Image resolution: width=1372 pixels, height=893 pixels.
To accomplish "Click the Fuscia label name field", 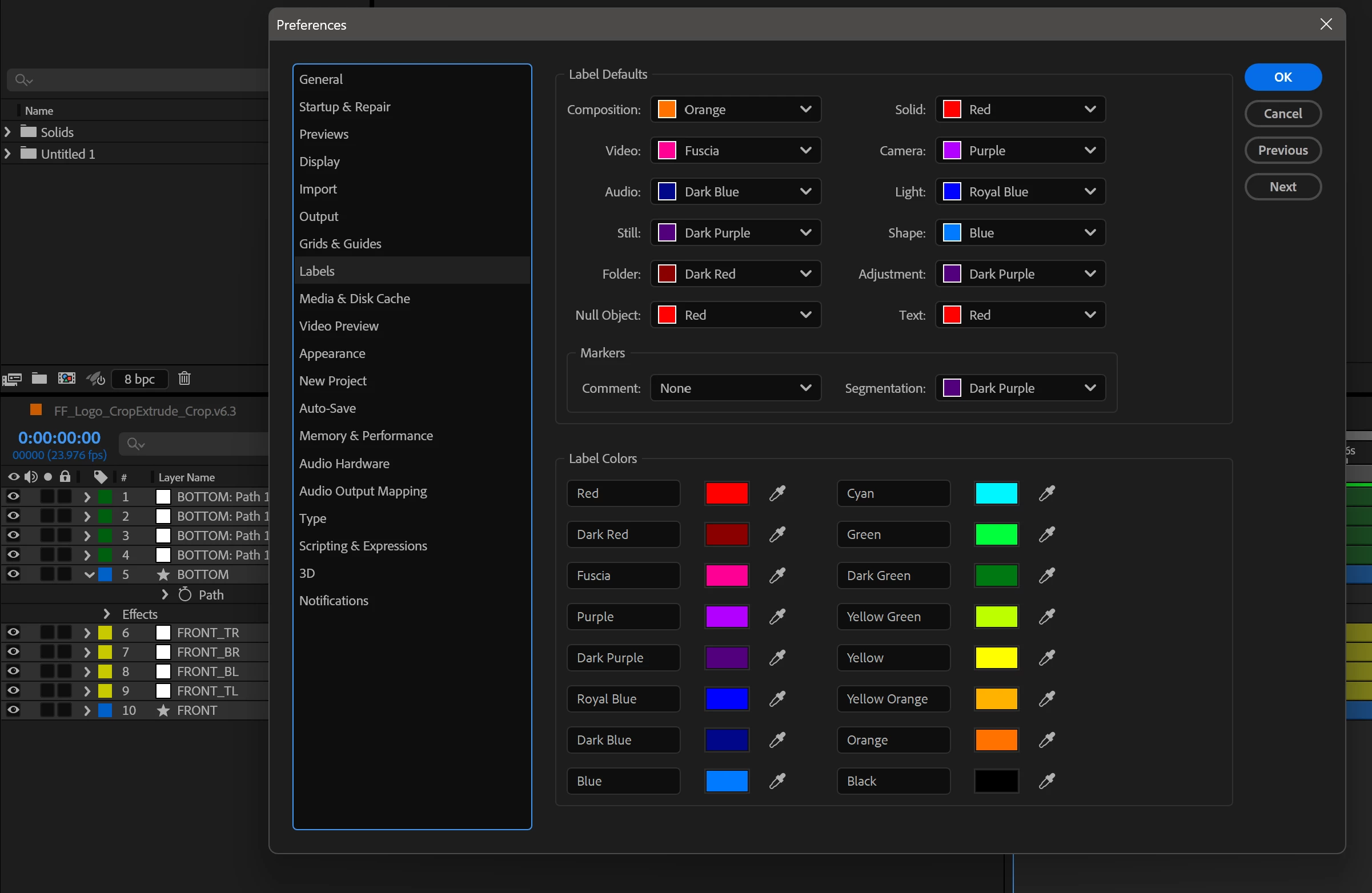I will 623,576.
